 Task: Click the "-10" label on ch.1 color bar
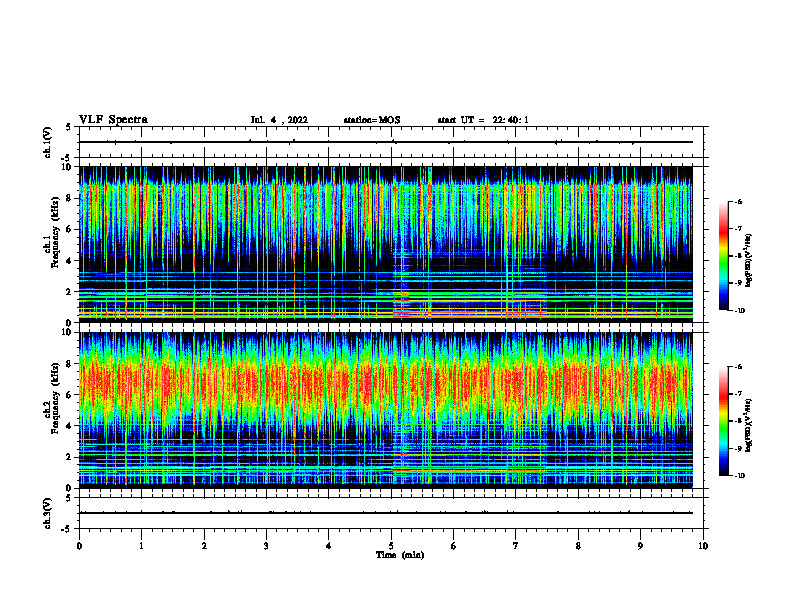click(740, 311)
